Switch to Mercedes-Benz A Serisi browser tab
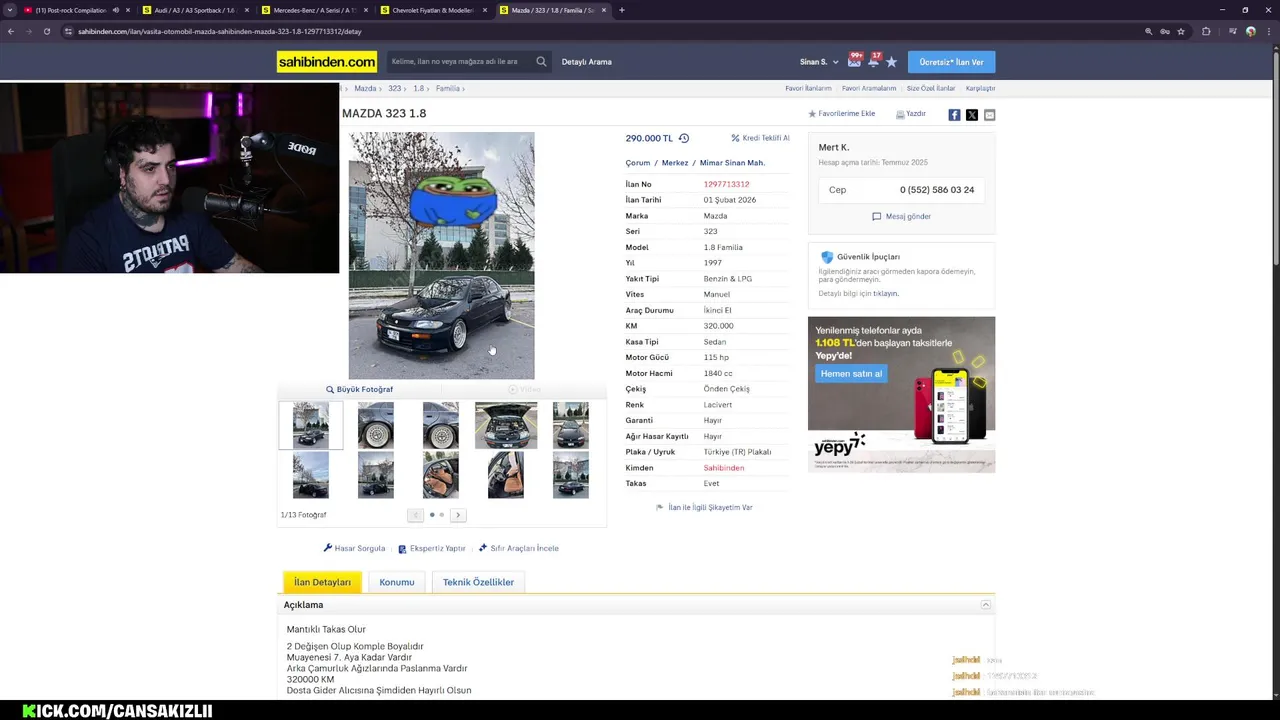Image resolution: width=1280 pixels, height=720 pixels. 314,10
